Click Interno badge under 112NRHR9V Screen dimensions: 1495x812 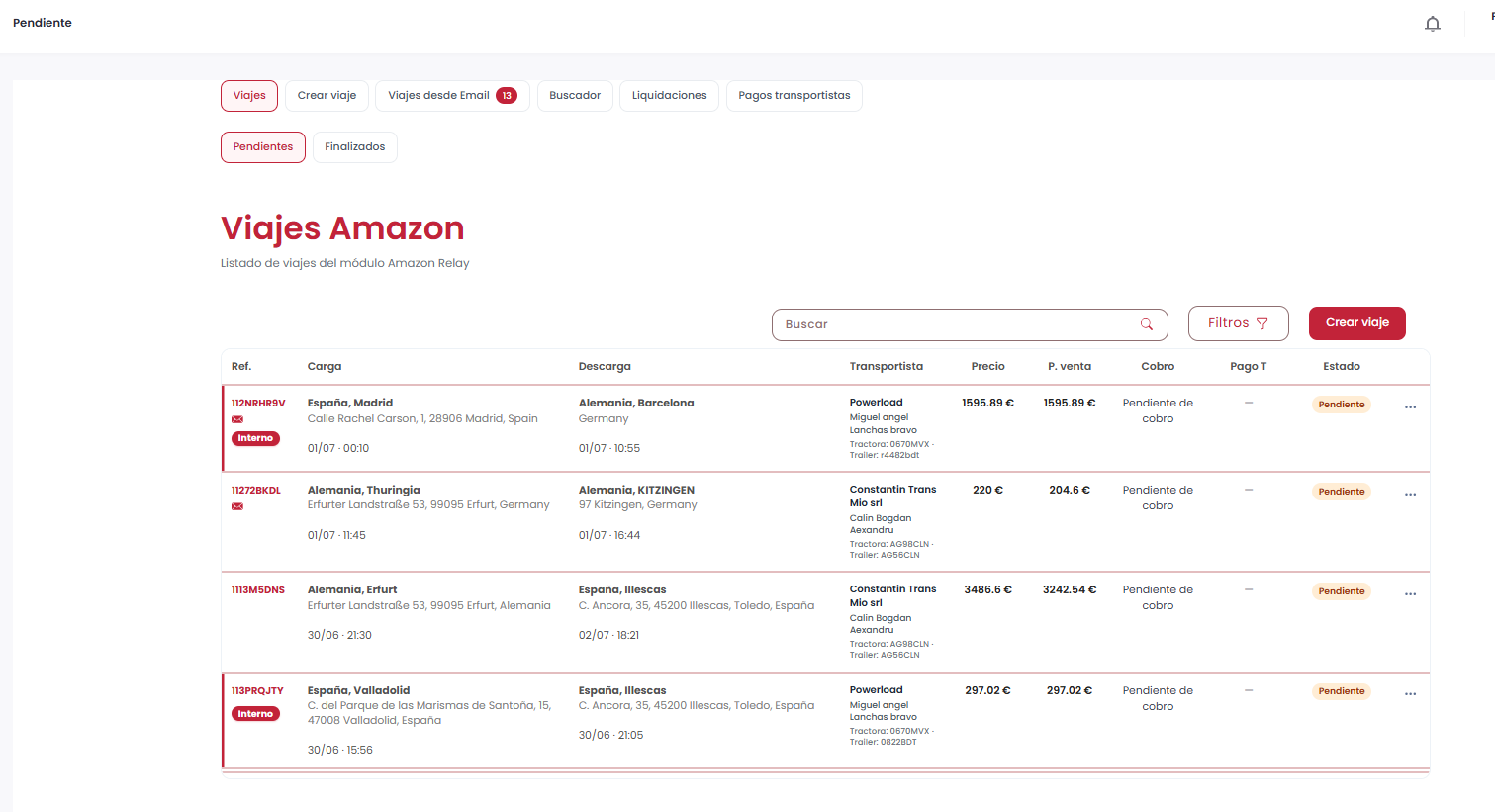click(255, 438)
